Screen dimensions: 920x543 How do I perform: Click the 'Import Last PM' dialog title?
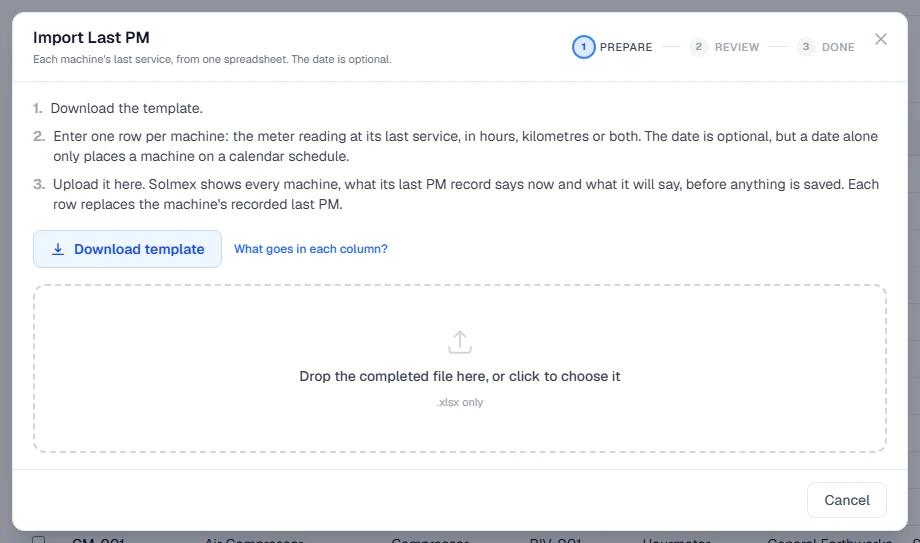[x=91, y=38]
